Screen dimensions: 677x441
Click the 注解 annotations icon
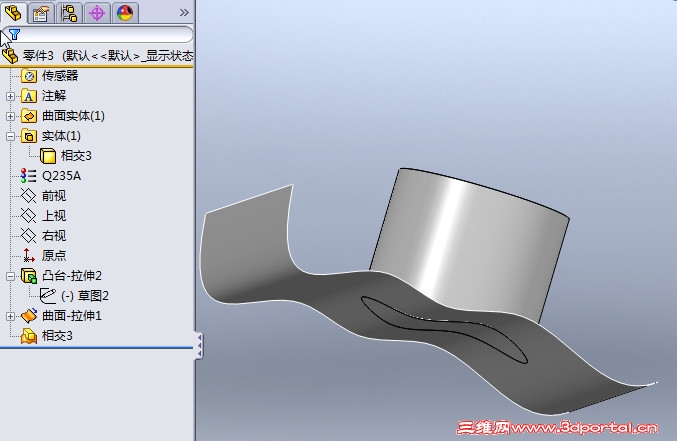[x=29, y=96]
